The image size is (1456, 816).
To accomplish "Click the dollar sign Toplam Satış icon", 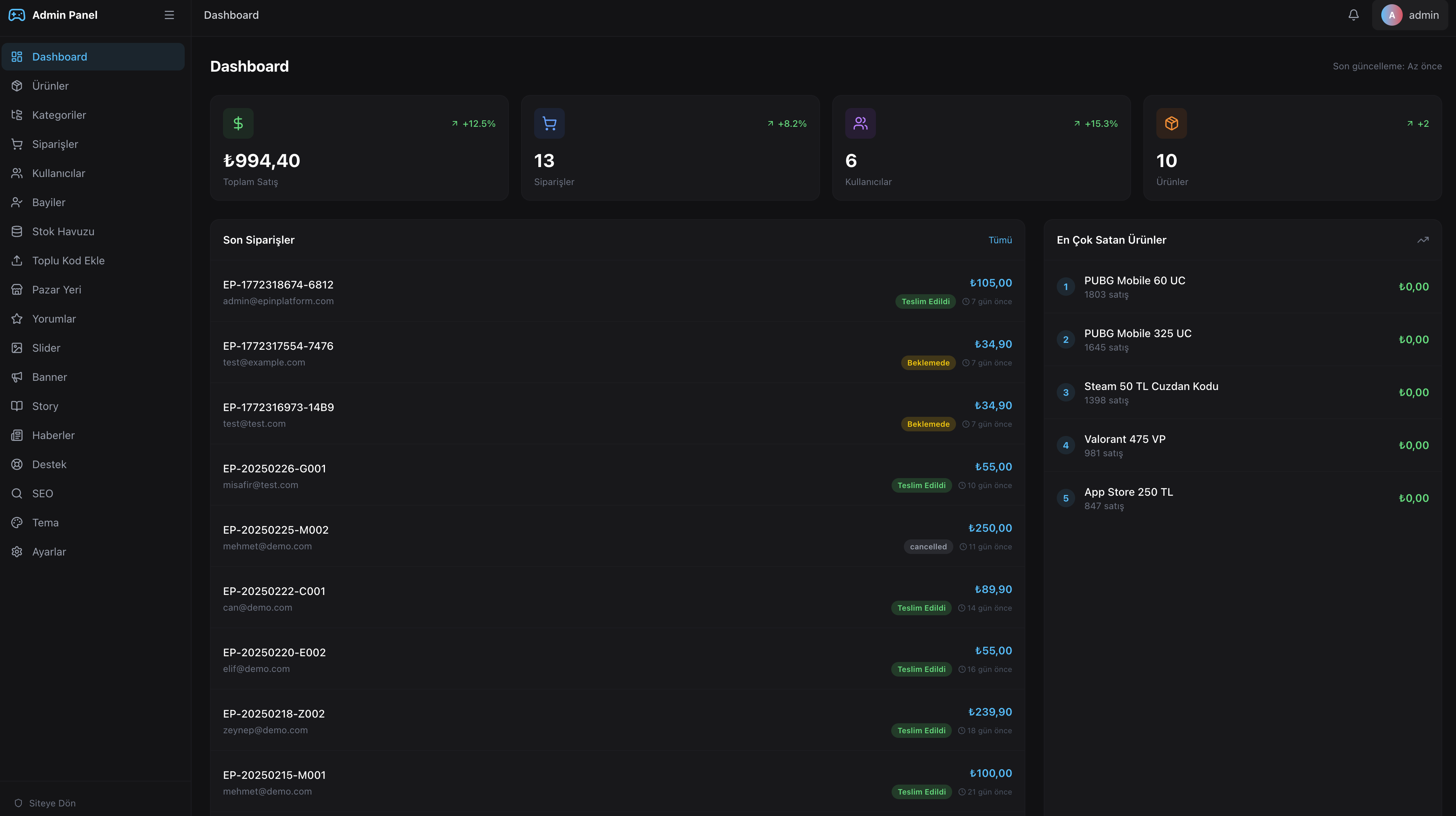I will pos(238,123).
